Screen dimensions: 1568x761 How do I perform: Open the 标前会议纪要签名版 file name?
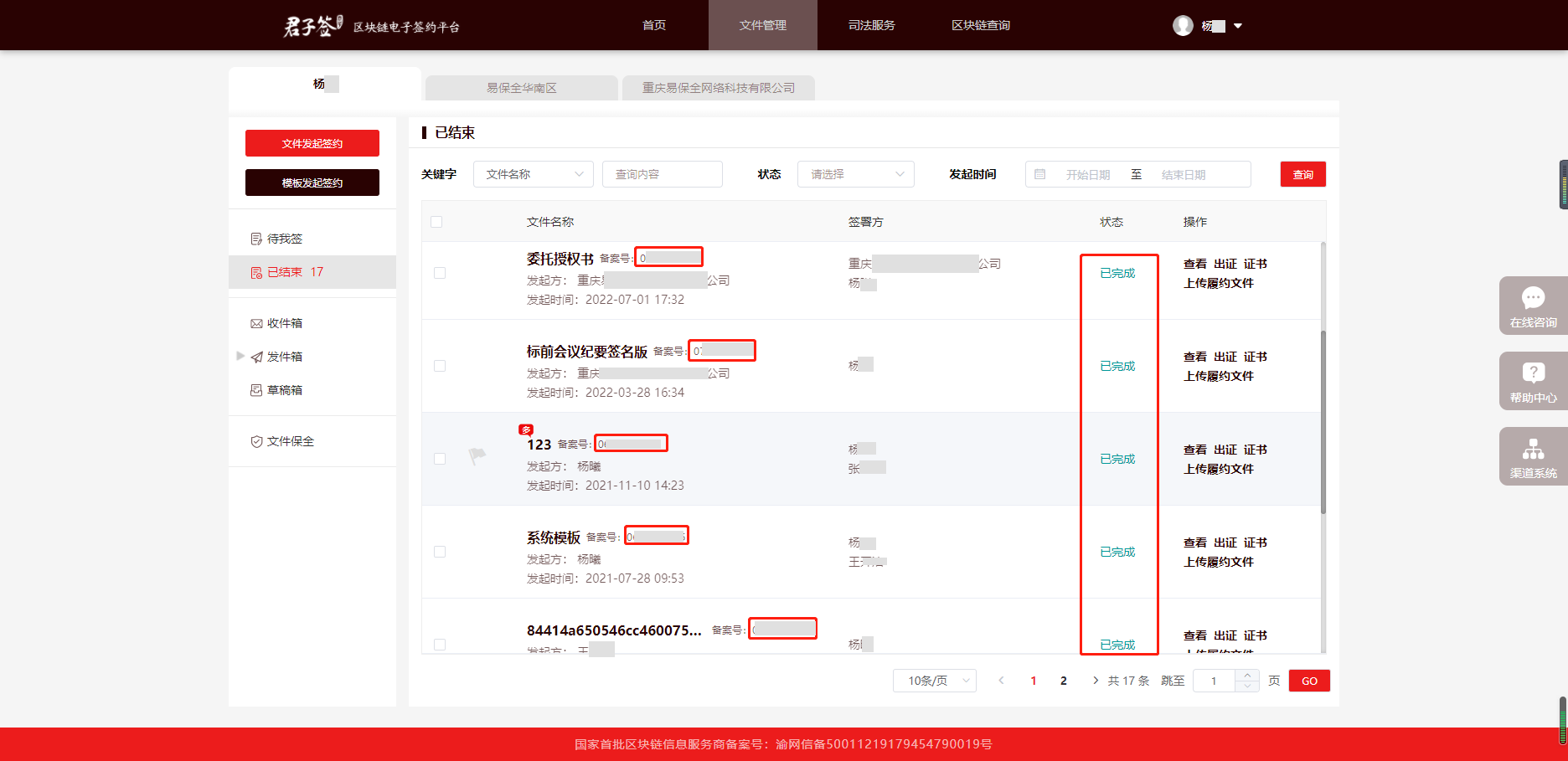tap(587, 352)
